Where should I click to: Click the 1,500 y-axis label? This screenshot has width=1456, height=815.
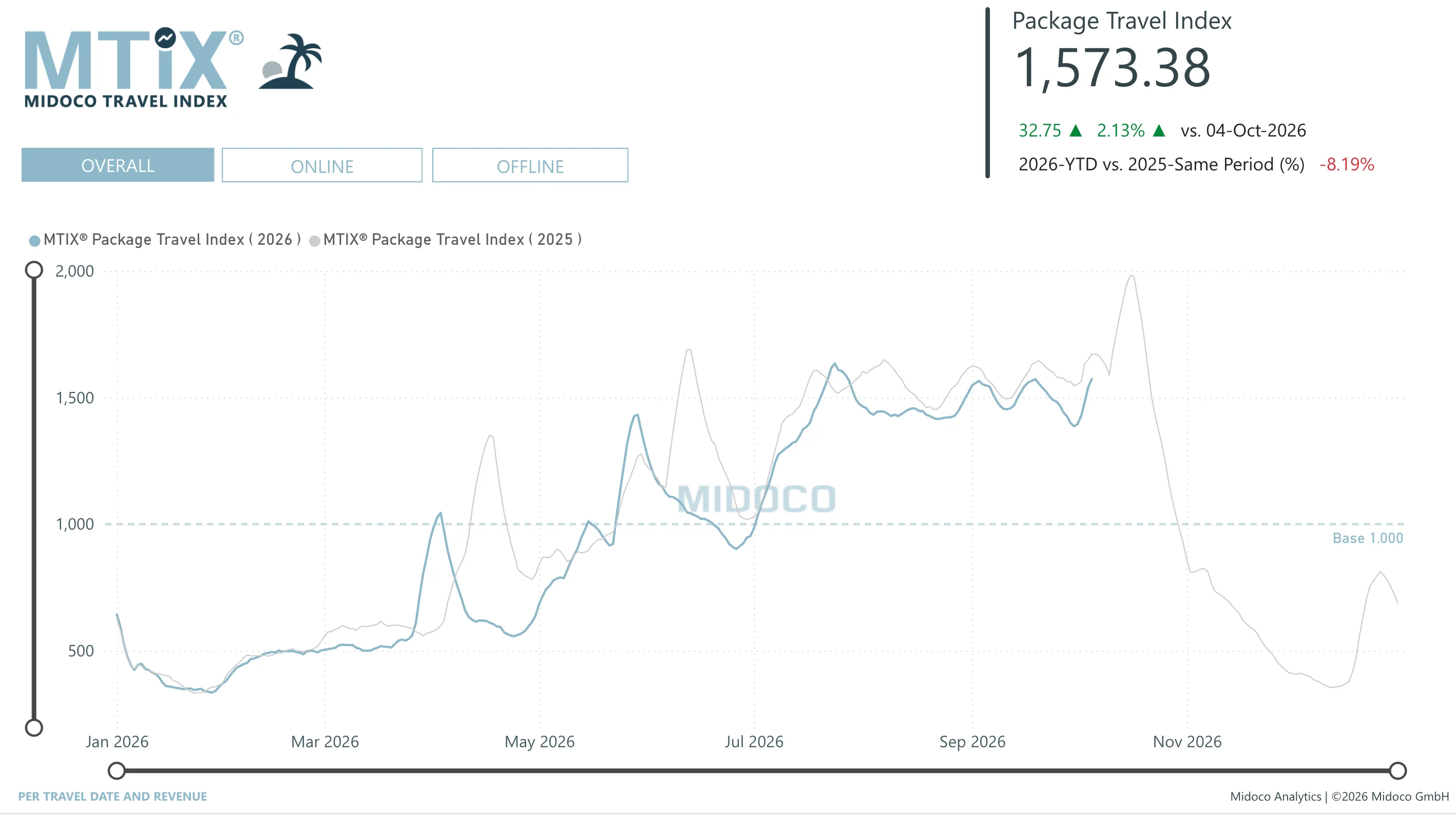click(x=74, y=398)
